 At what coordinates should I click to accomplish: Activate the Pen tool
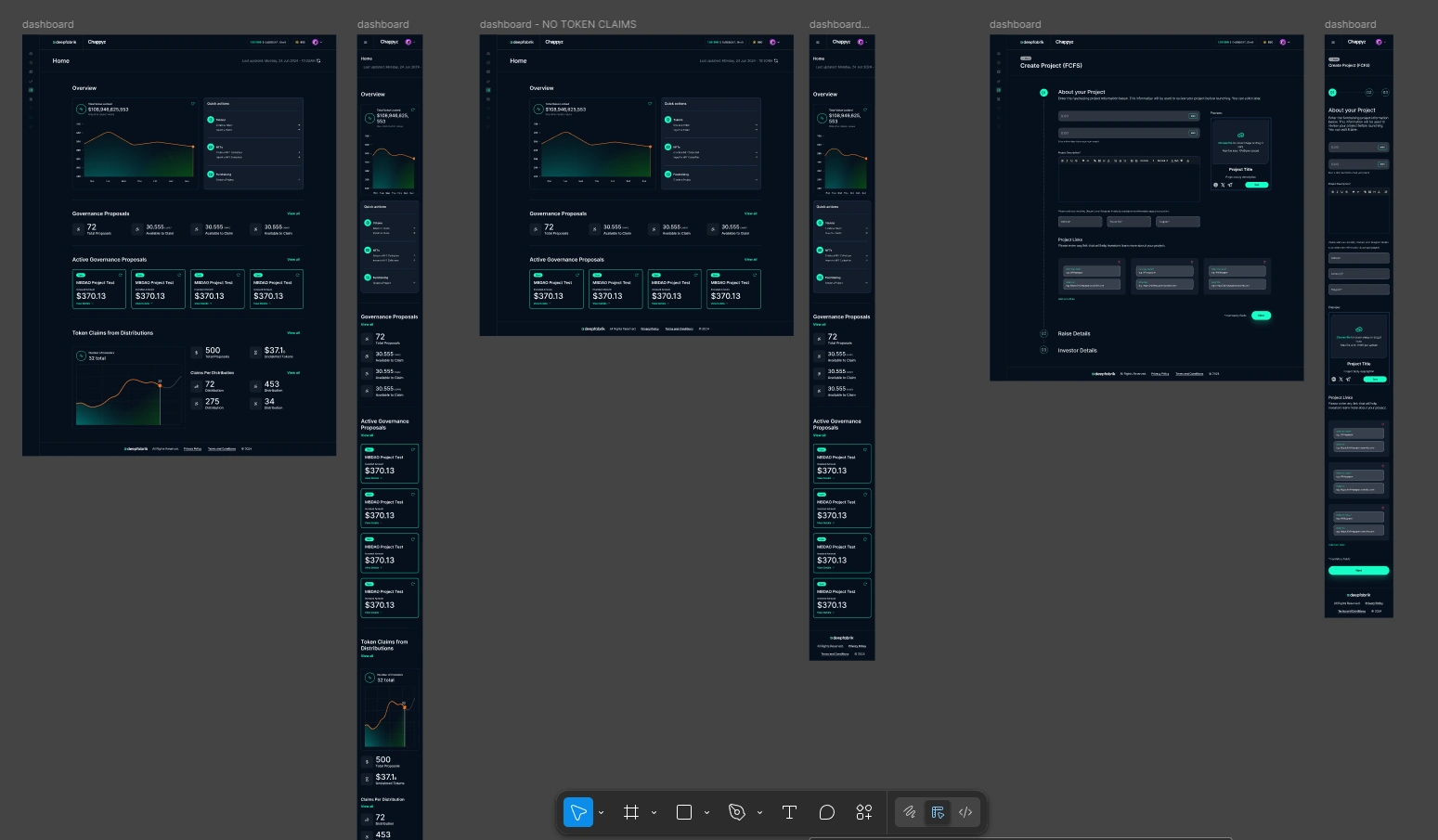click(737, 812)
